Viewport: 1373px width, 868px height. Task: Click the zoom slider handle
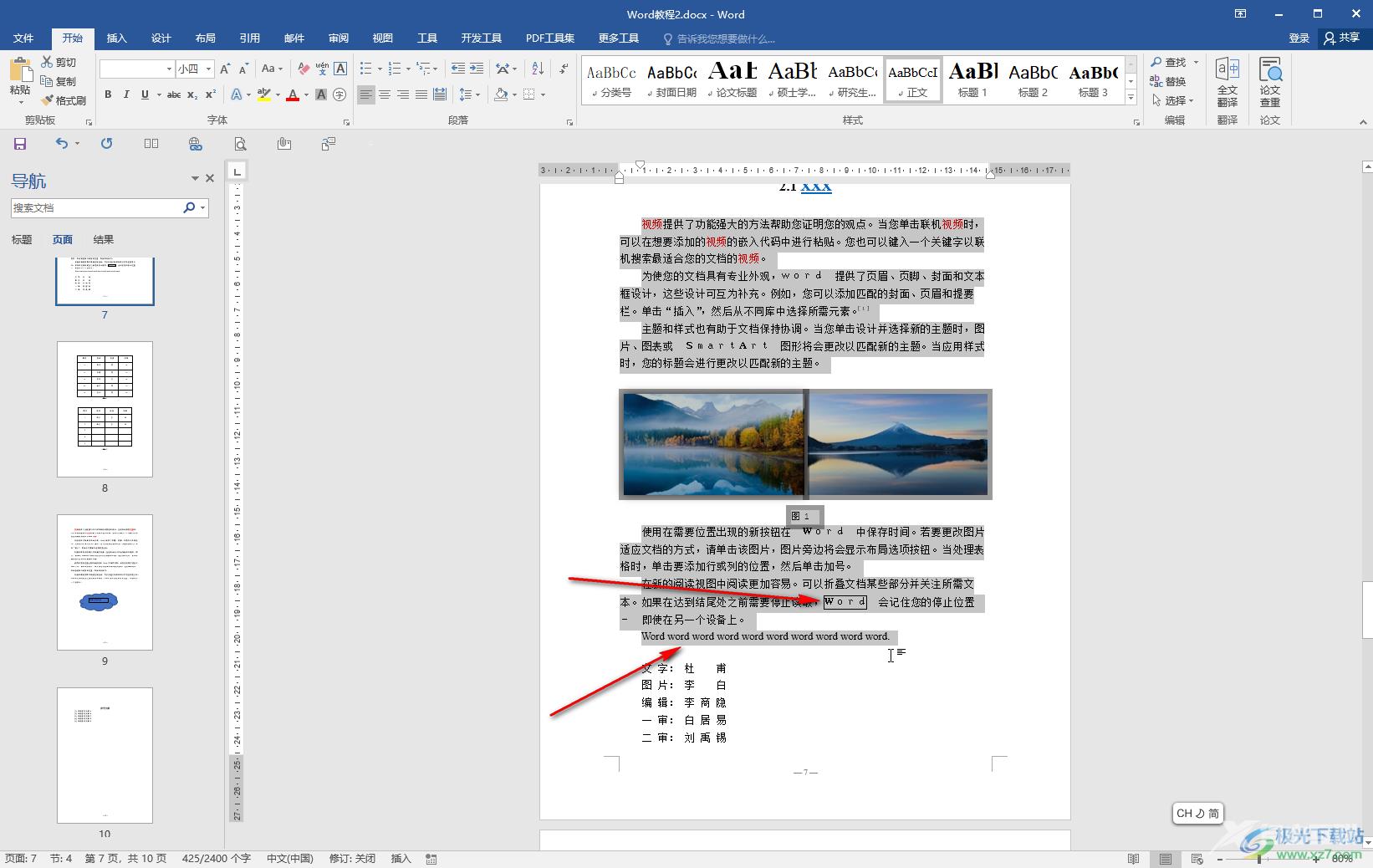[1259, 859]
